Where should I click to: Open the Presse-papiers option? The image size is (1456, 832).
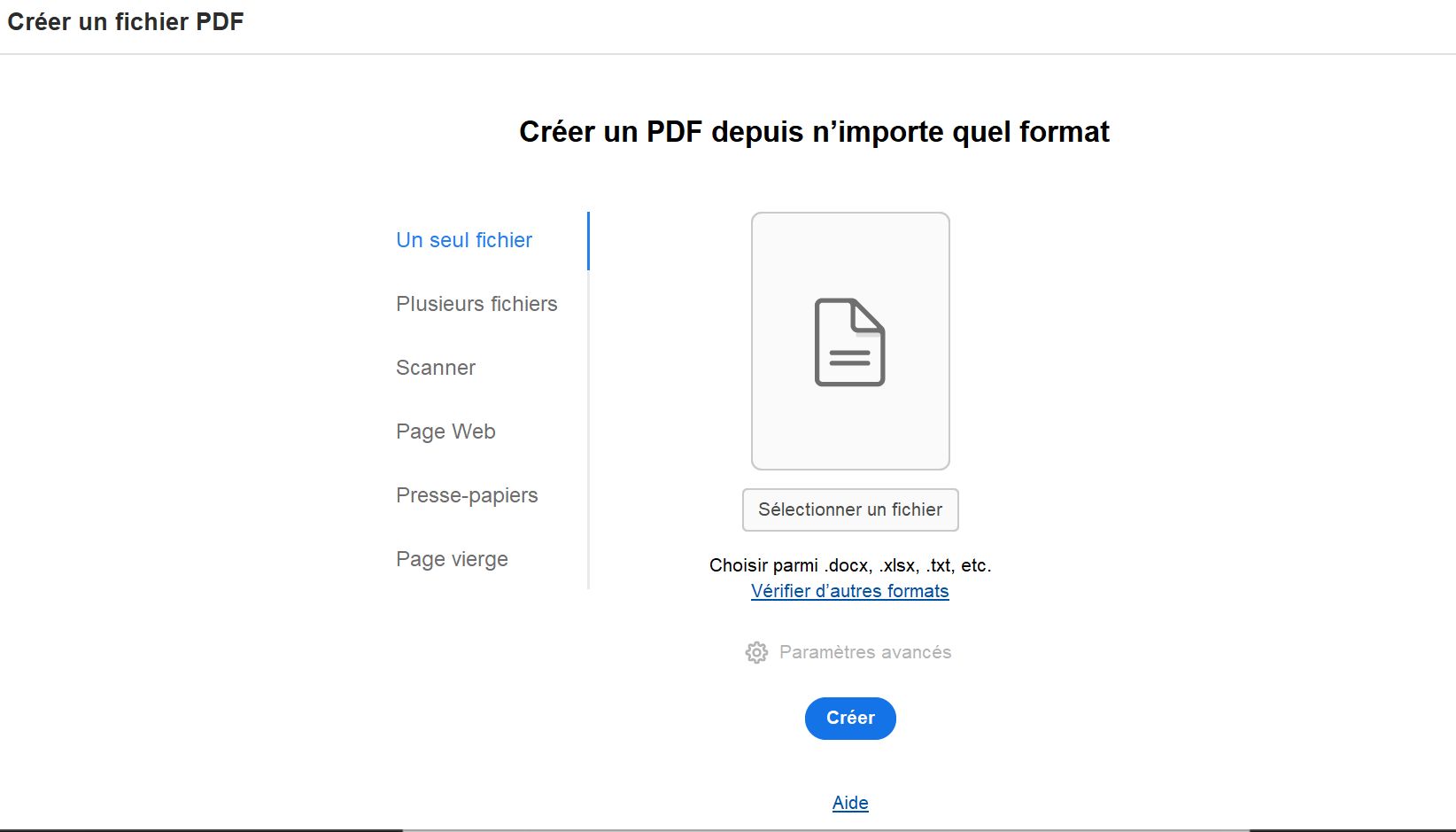point(467,495)
